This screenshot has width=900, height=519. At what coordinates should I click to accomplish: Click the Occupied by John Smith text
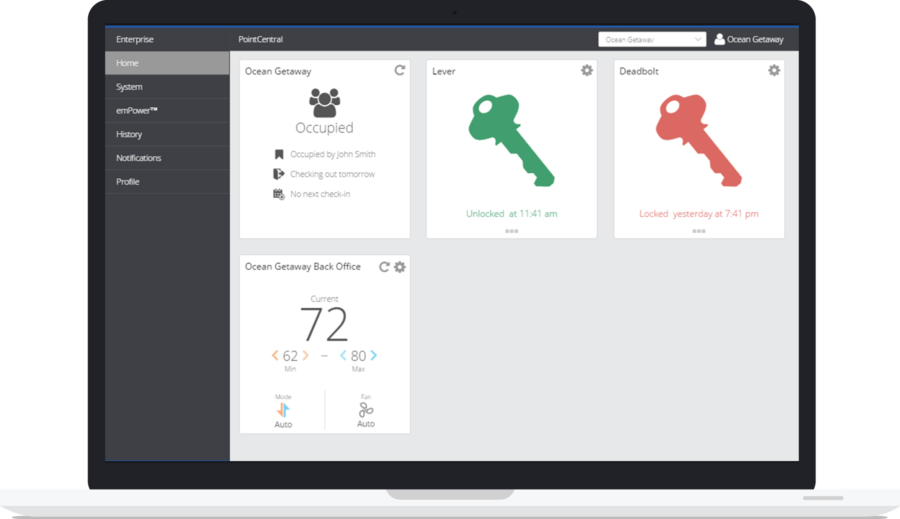coord(333,154)
